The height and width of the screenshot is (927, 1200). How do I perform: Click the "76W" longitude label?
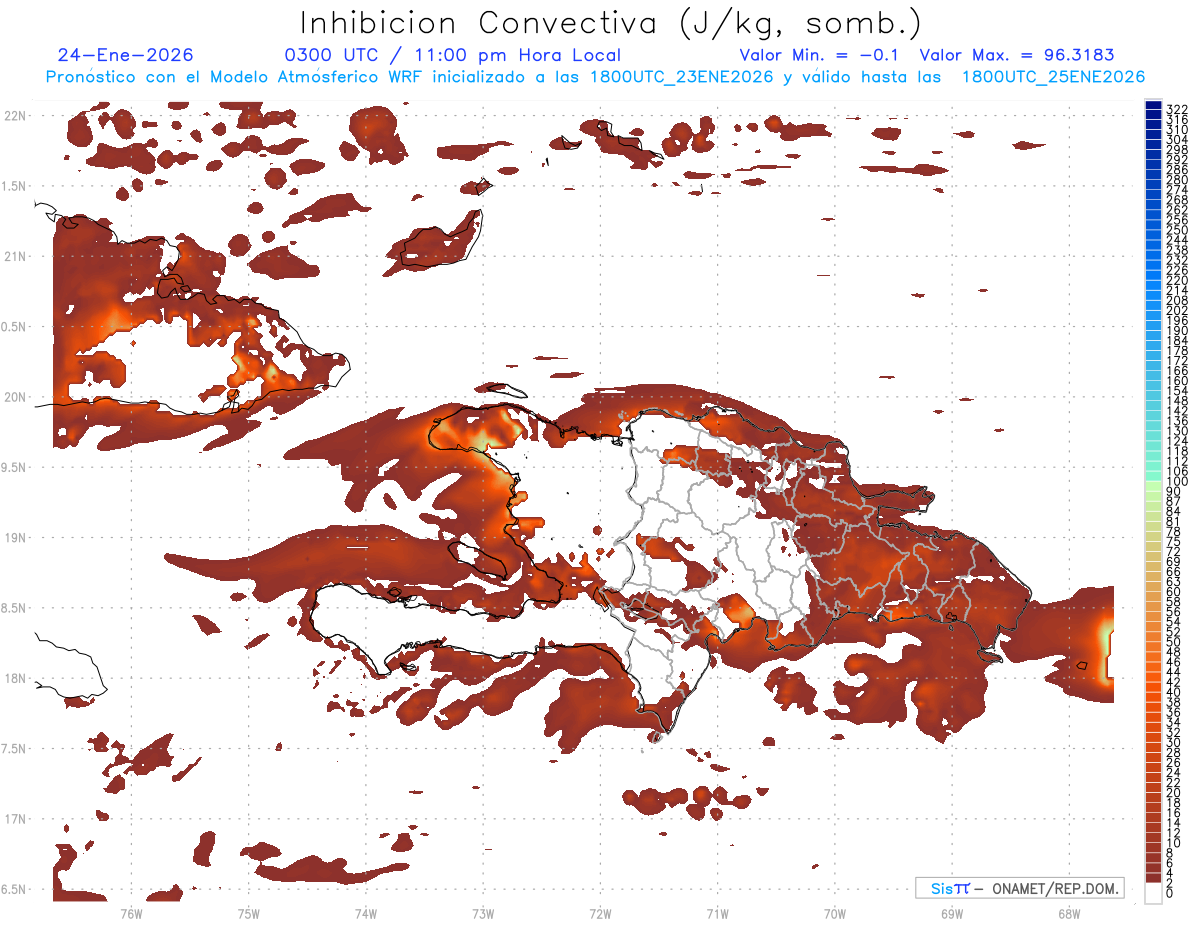131,913
